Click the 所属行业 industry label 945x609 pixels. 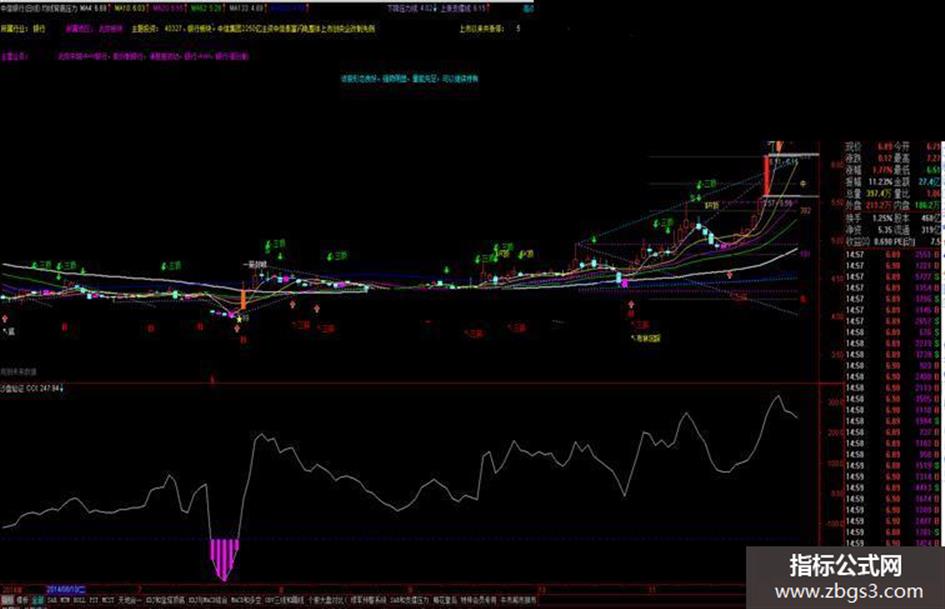point(14,28)
